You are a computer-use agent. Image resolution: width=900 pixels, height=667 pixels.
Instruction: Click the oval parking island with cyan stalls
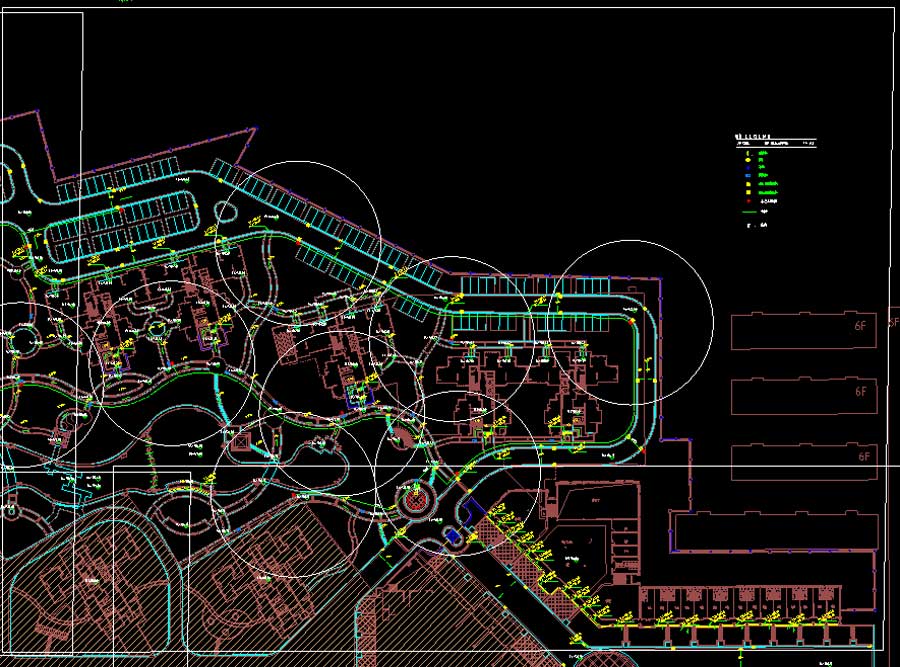tap(120, 223)
